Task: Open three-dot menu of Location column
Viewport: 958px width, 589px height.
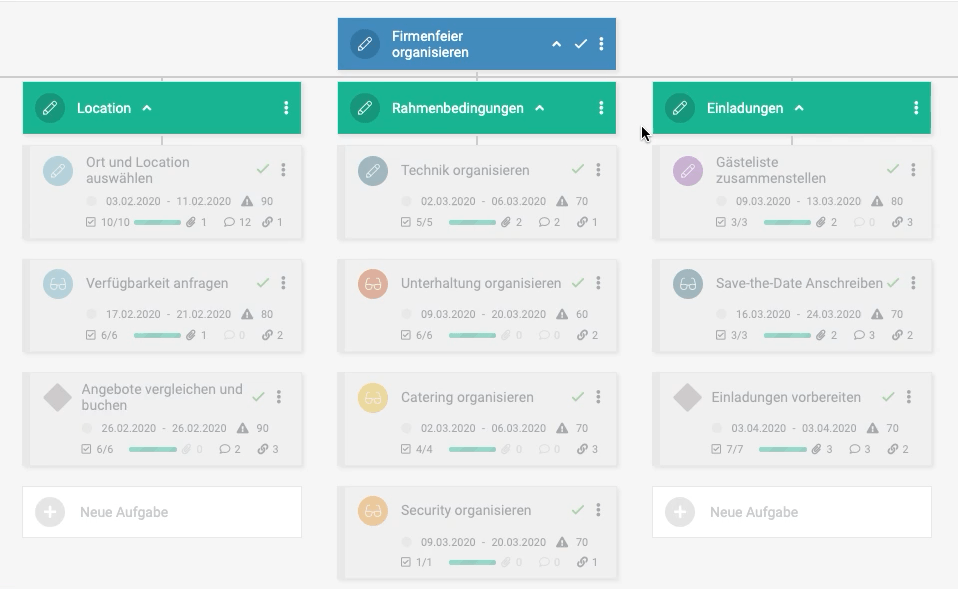Action: (286, 108)
